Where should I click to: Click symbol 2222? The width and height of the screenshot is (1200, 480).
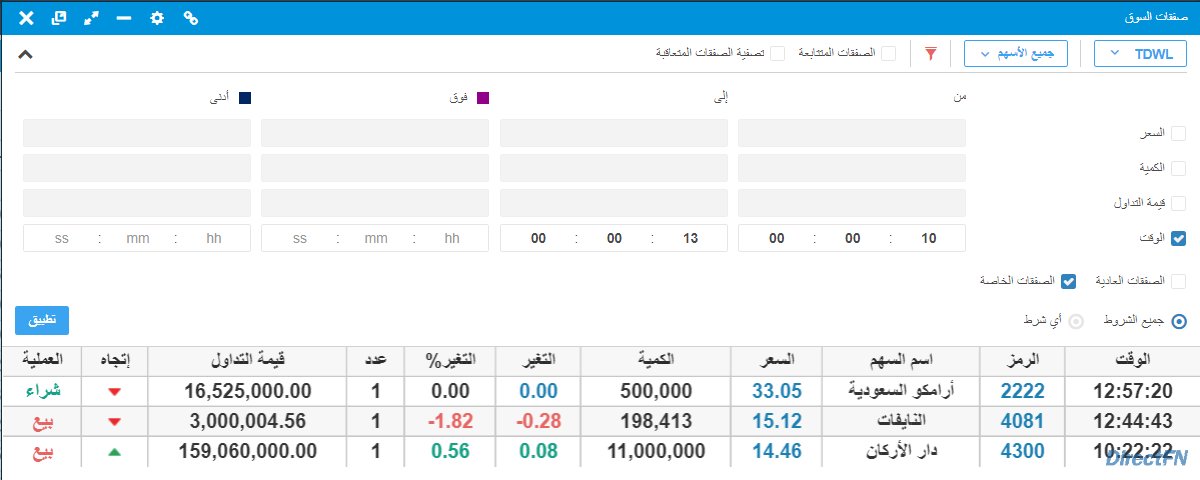1023,391
